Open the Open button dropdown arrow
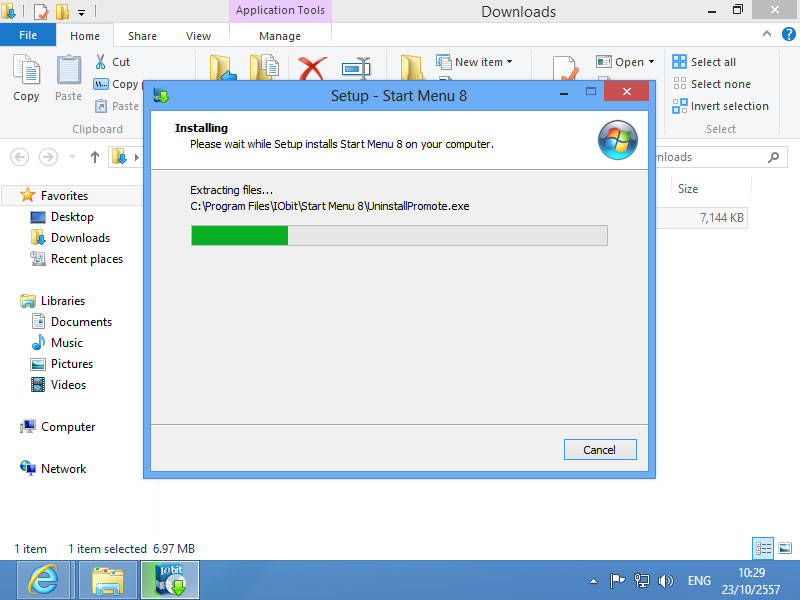 [652, 62]
